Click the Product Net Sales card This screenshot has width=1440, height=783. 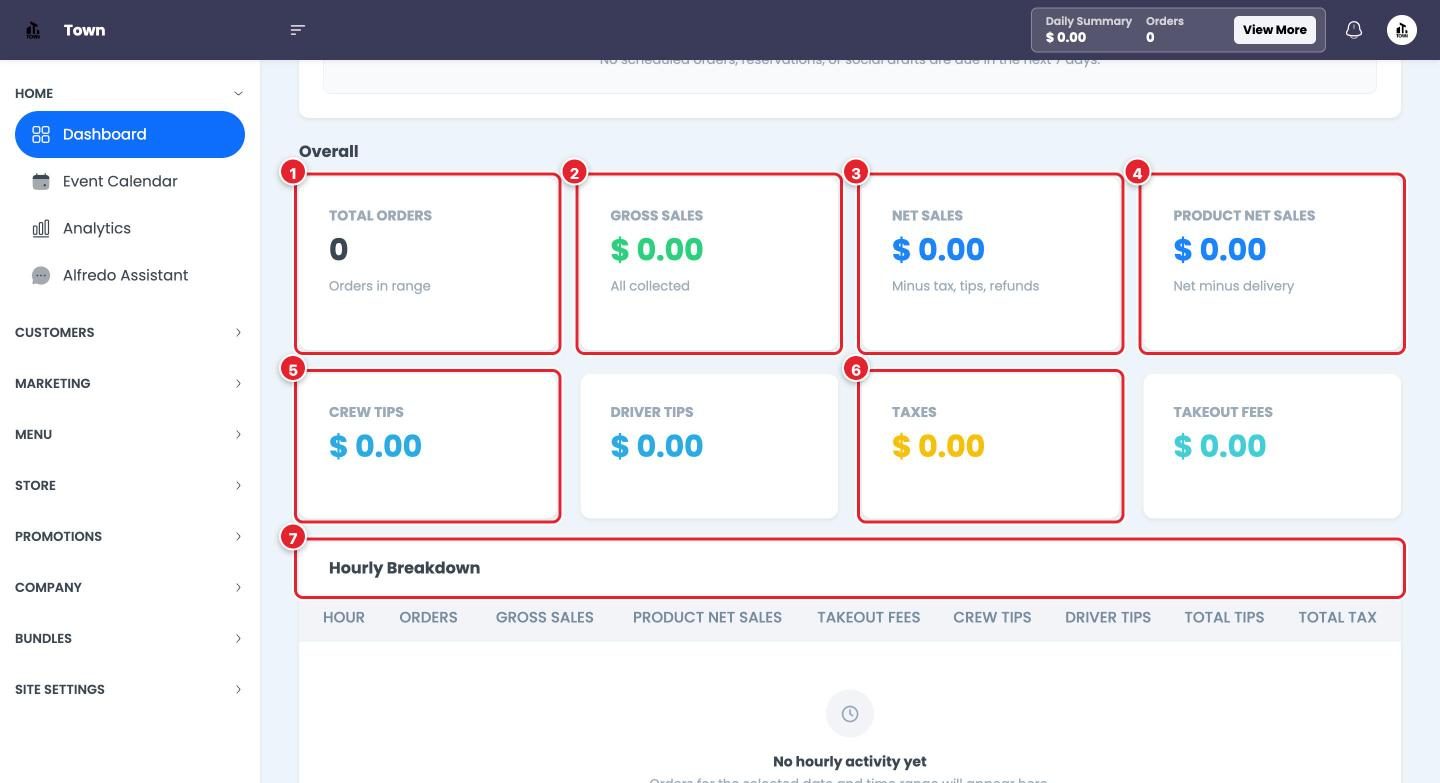coord(1272,264)
